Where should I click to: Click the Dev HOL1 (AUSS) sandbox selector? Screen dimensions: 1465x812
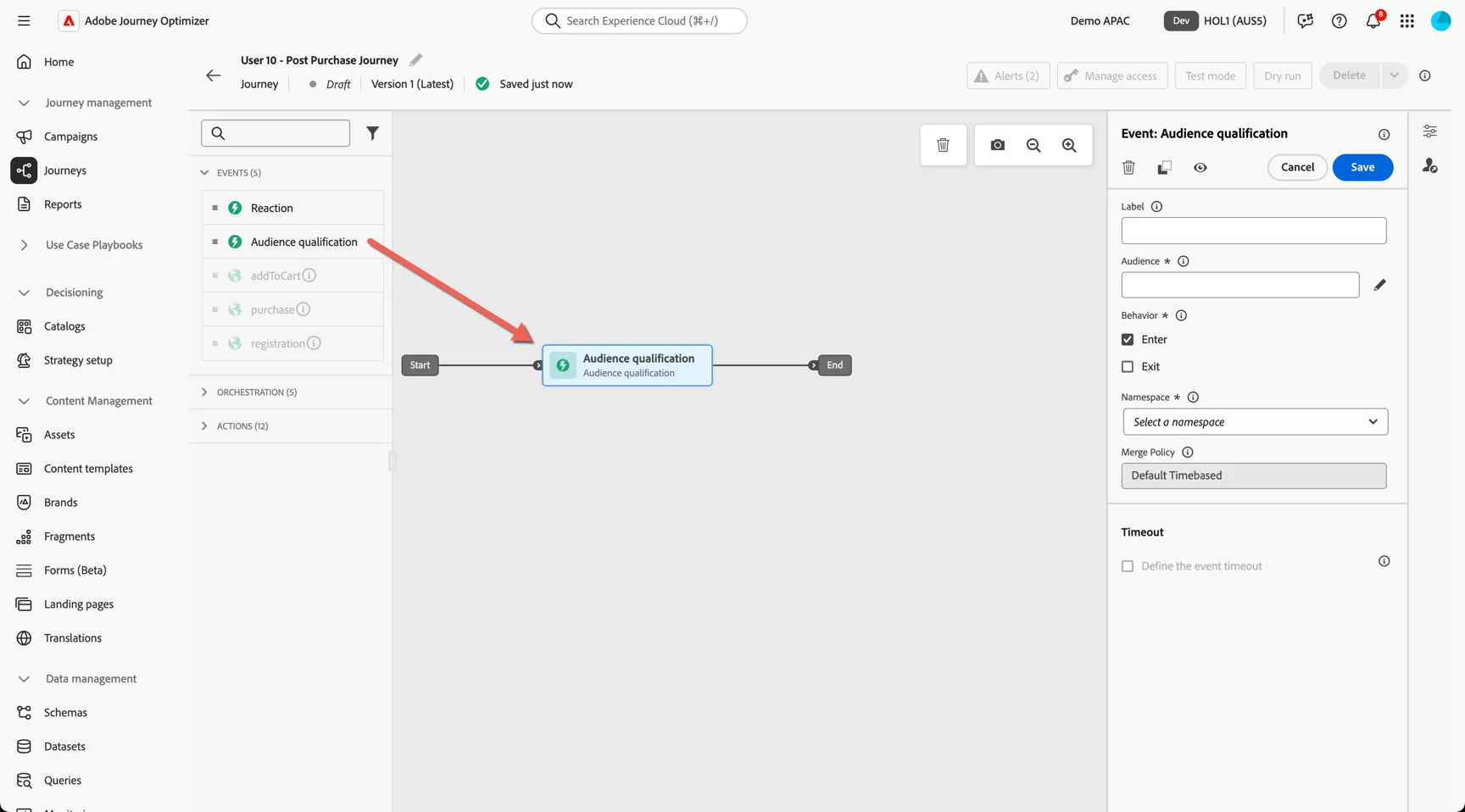(1215, 20)
